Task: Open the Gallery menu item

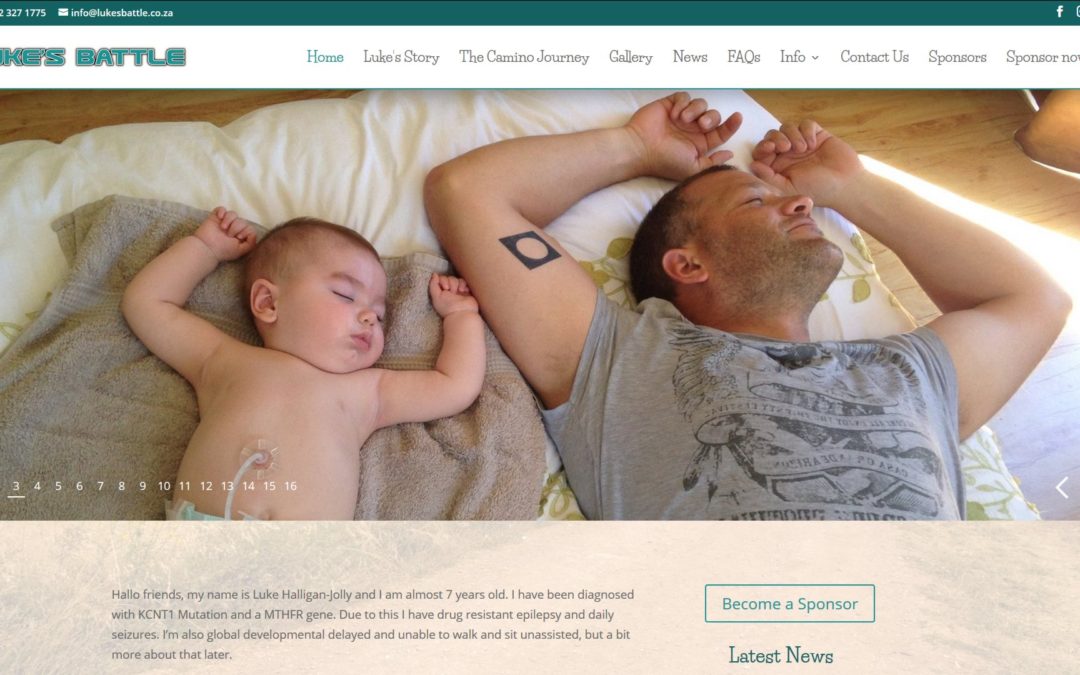Action: point(631,57)
